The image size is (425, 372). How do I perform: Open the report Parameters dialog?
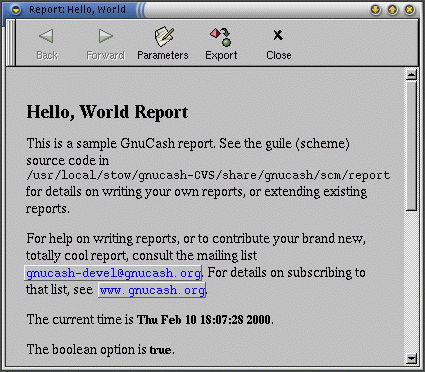click(x=163, y=43)
